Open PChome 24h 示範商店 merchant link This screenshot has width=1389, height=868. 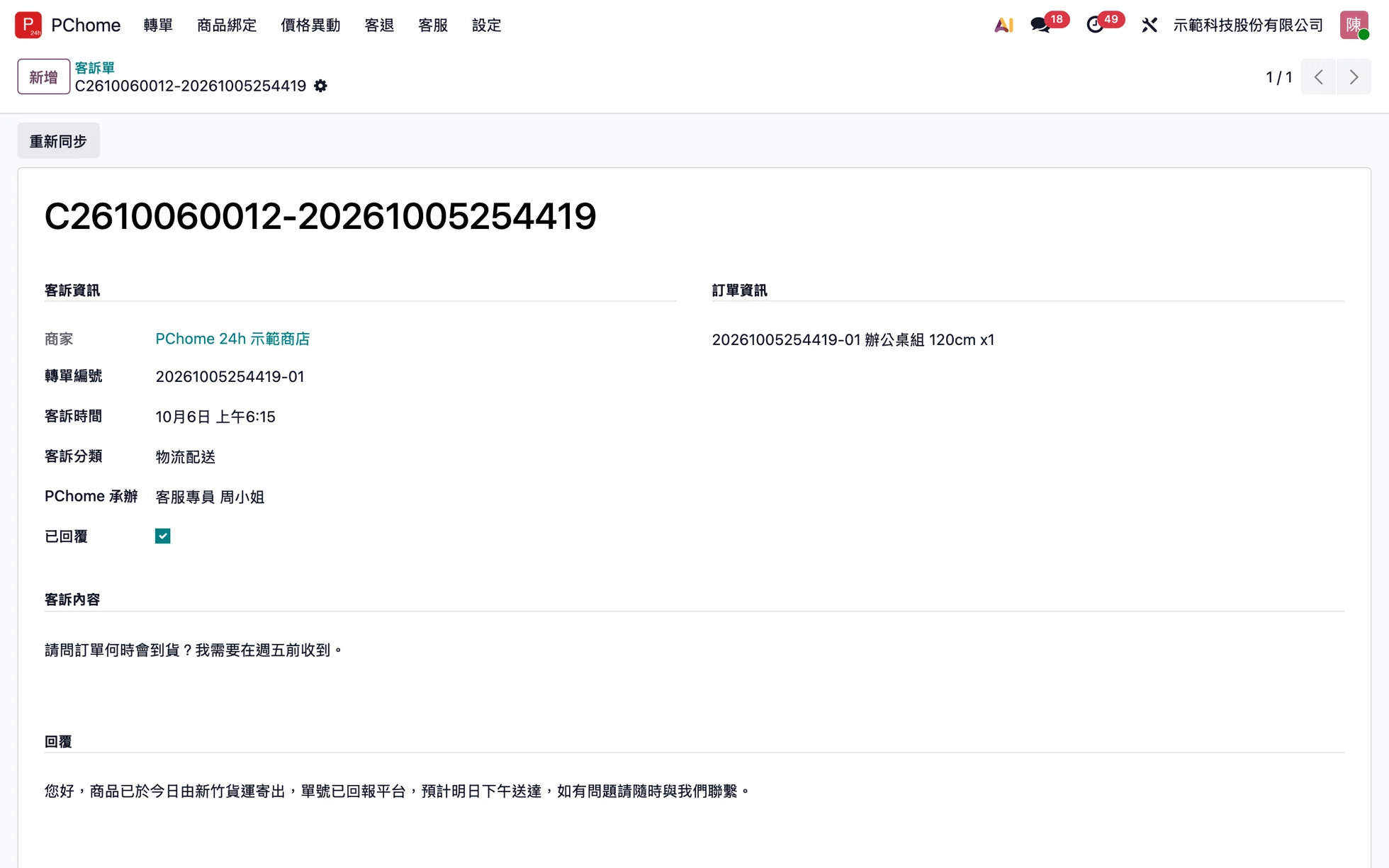pyautogui.click(x=232, y=339)
